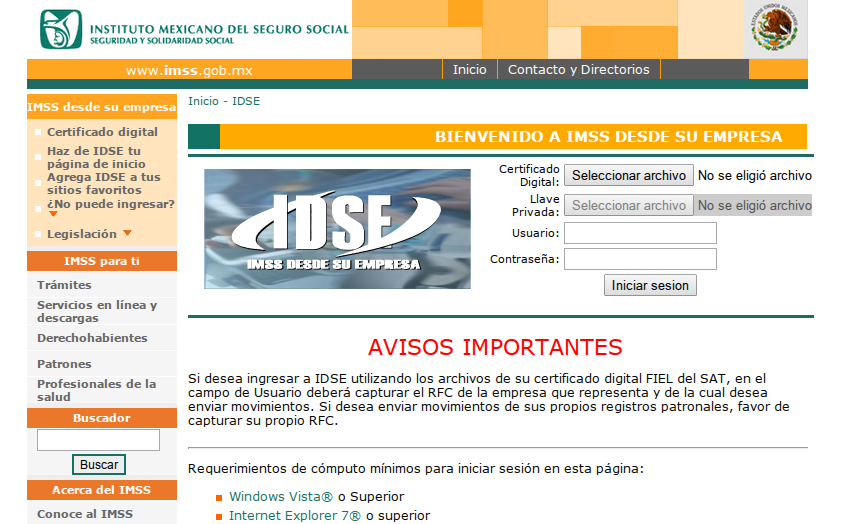Image resolution: width=845 pixels, height=524 pixels.
Task: Open the Internet Explorer 7® link
Action: pos(295,516)
